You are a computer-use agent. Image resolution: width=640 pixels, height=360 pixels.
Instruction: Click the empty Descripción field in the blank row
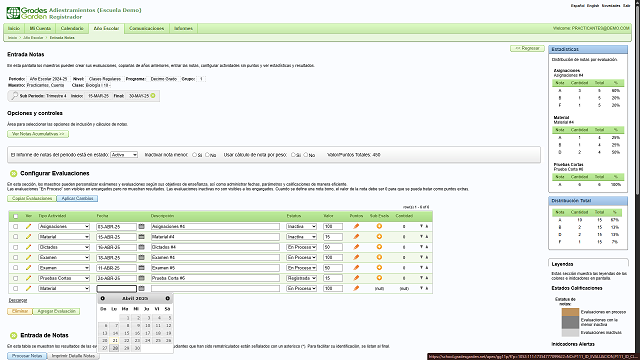pos(215,288)
